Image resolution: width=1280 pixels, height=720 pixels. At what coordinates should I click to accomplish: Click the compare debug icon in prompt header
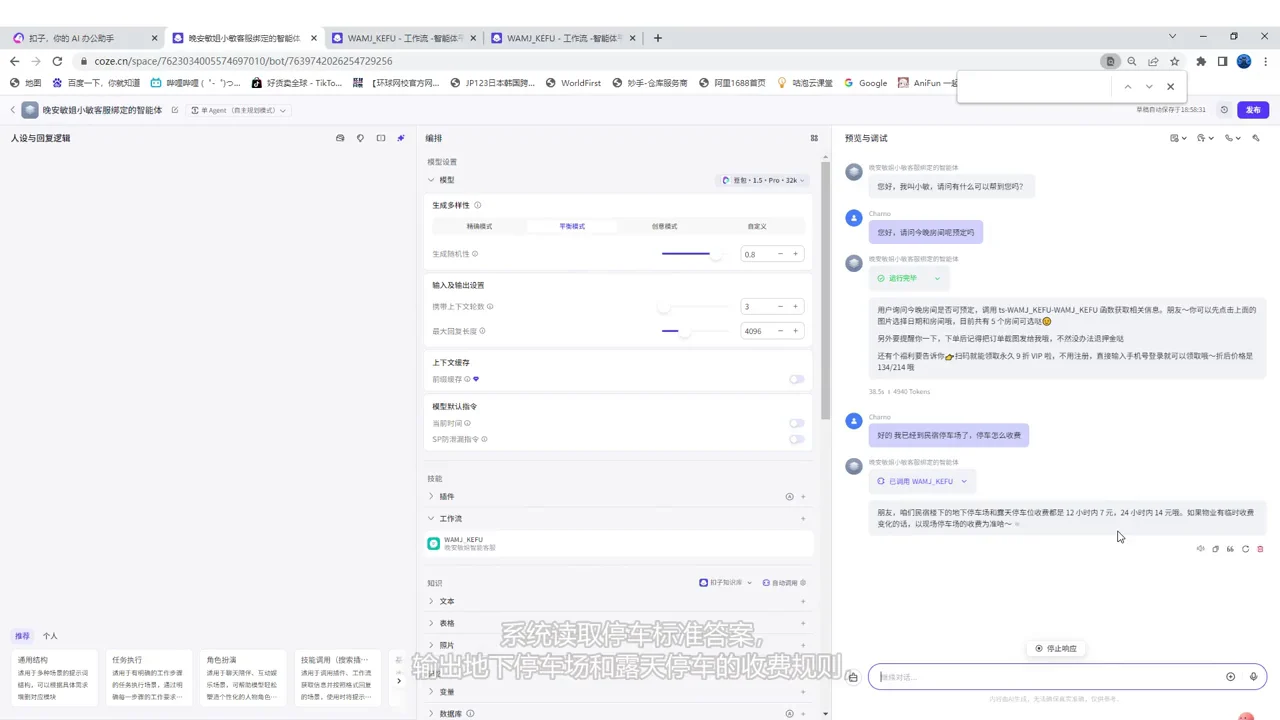click(x=381, y=138)
